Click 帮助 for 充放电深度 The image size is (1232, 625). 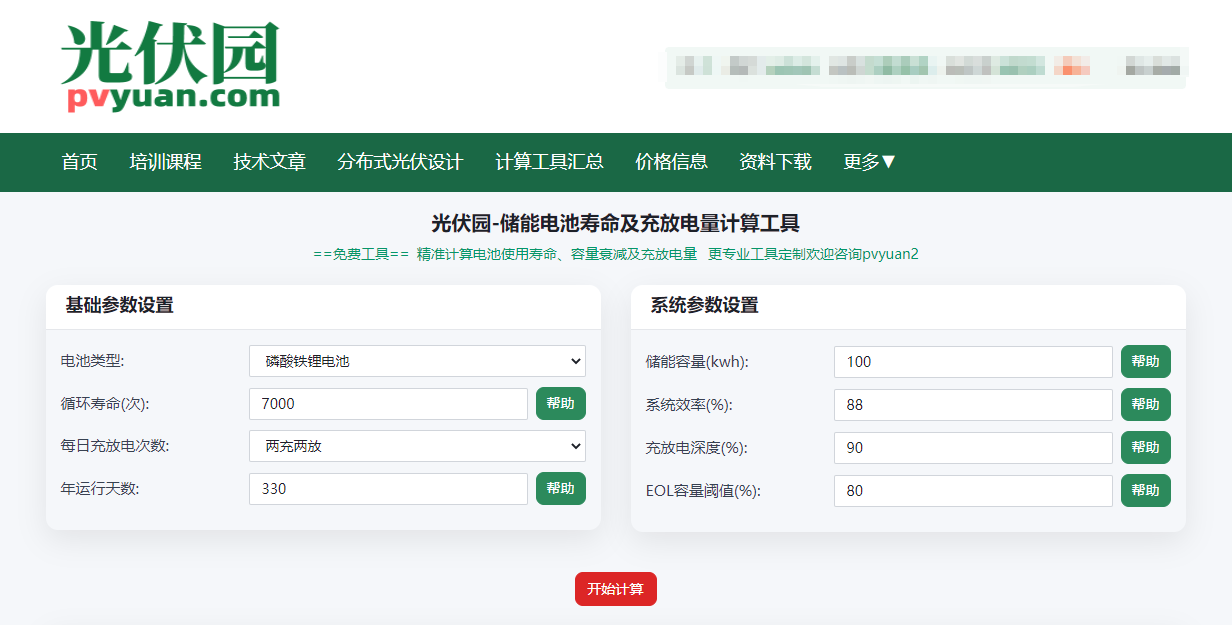pos(1145,448)
